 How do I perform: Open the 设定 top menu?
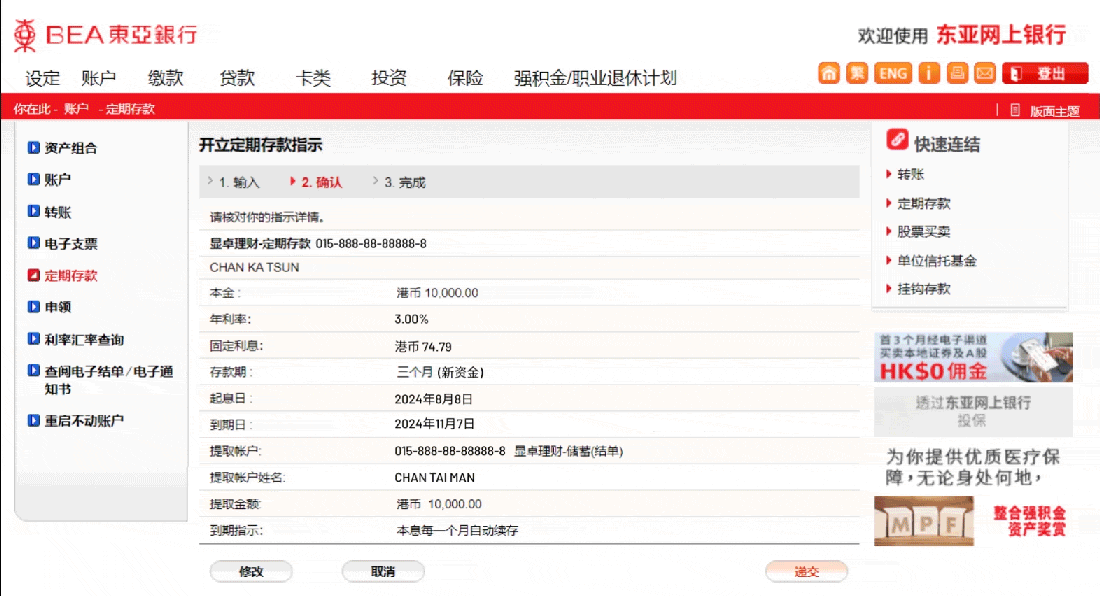click(43, 78)
